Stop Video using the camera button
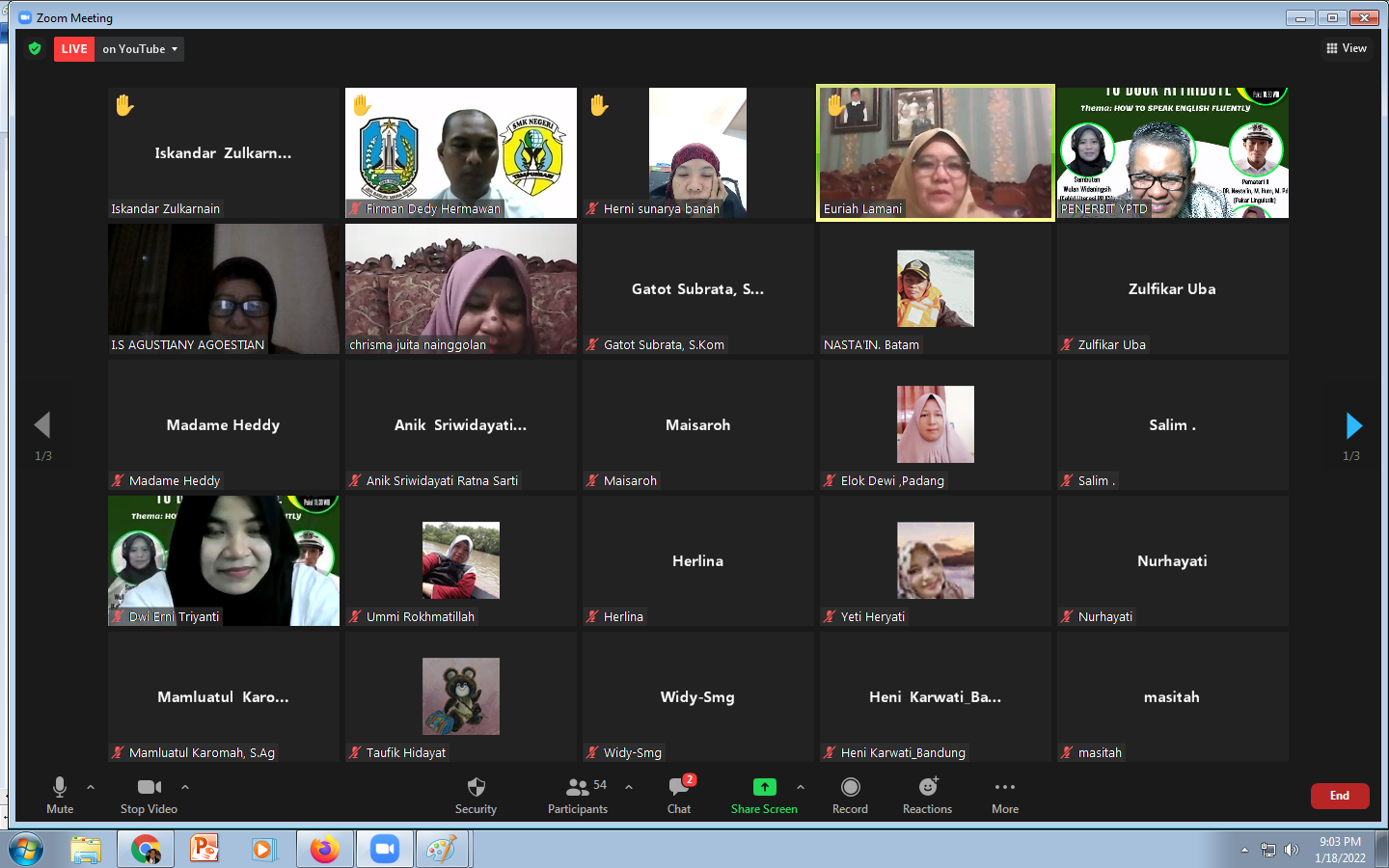Image resolution: width=1389 pixels, height=868 pixels. (x=149, y=796)
